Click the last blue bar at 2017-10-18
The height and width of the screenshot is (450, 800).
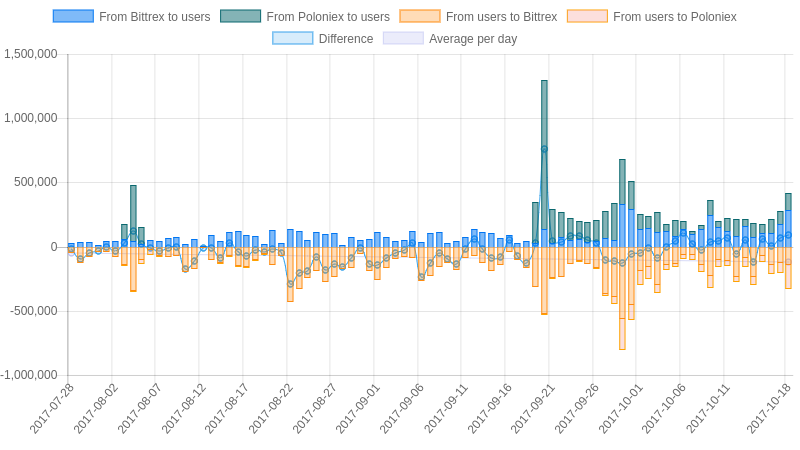point(788,229)
